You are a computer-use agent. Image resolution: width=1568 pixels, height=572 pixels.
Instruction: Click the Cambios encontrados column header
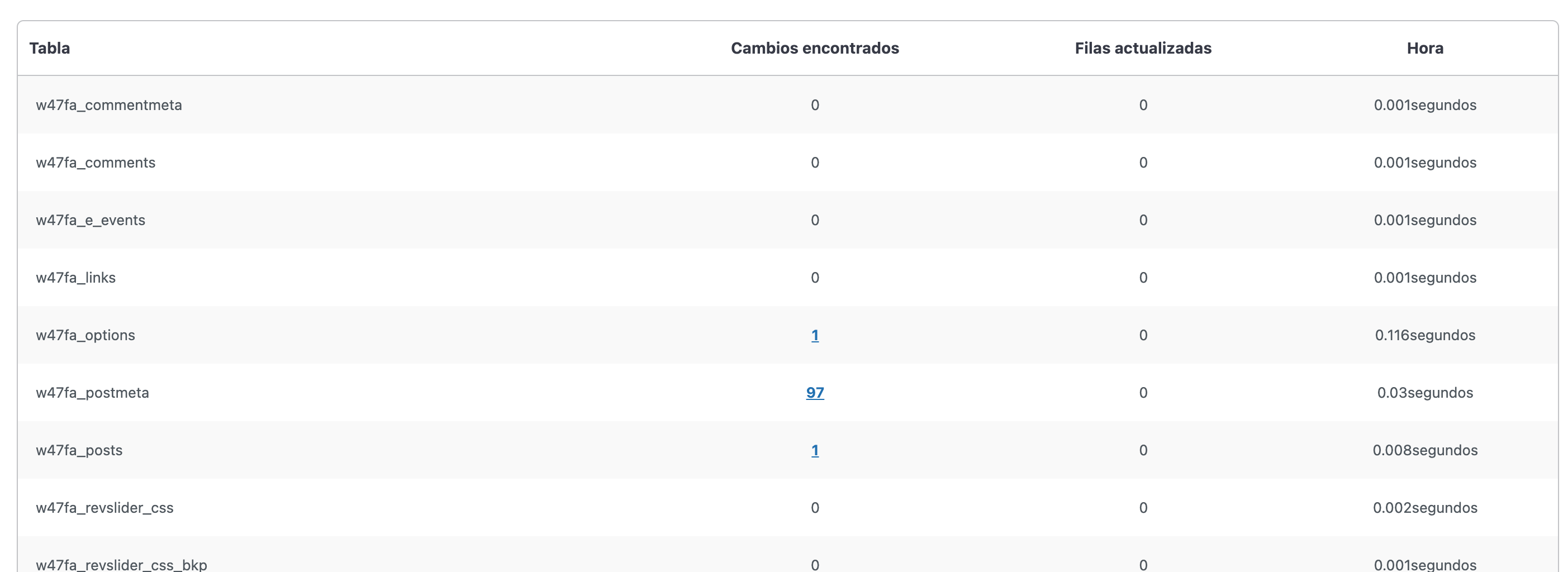coord(814,48)
